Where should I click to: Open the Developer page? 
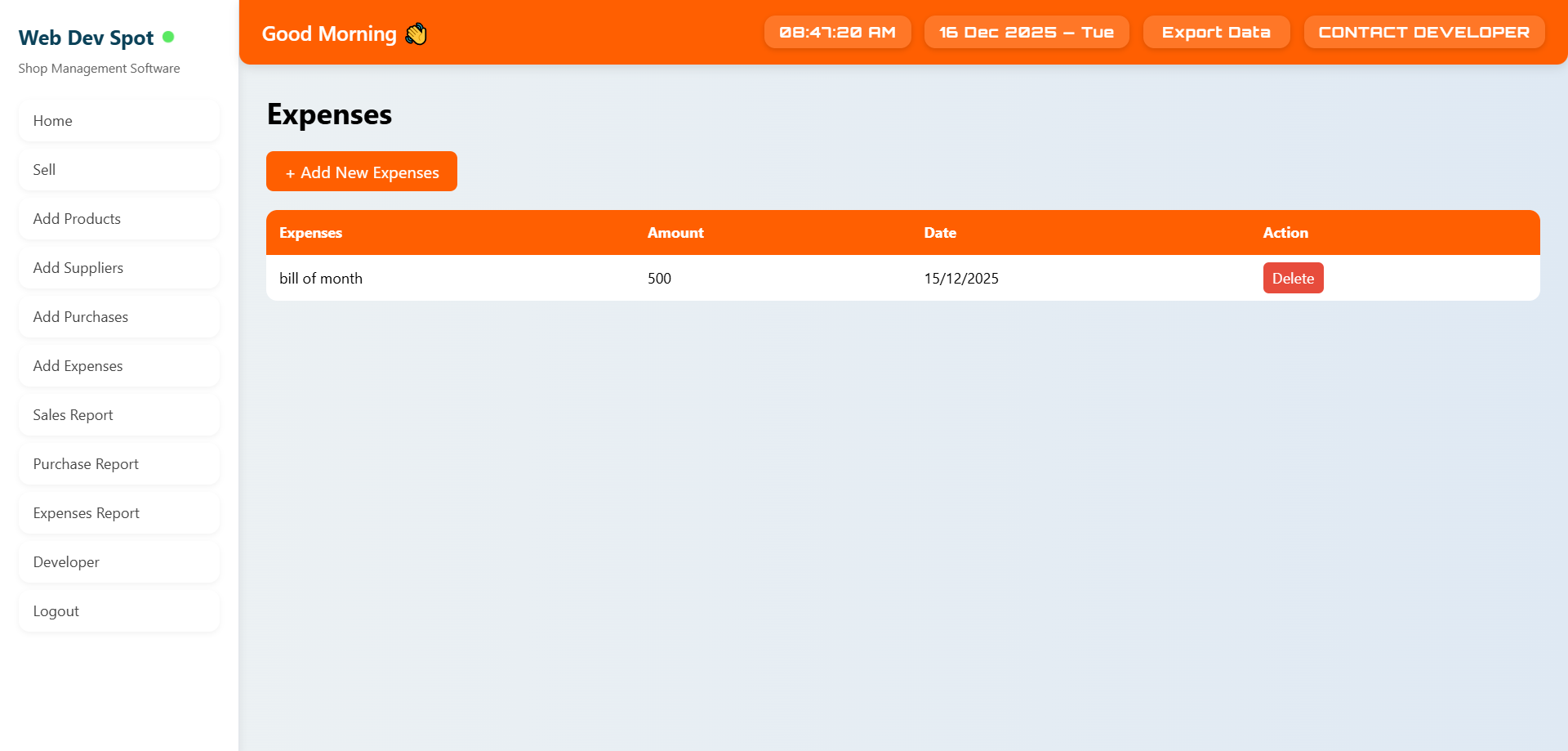[x=119, y=562]
